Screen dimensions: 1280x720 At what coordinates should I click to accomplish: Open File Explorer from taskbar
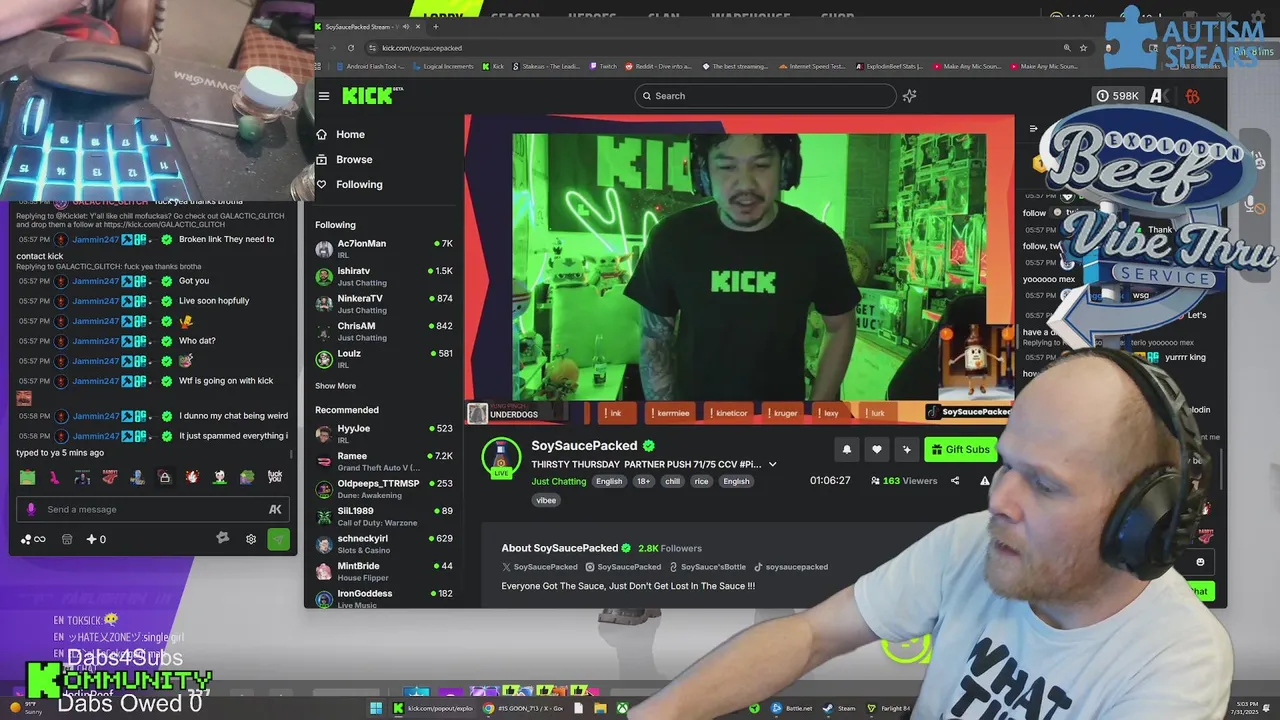tap(600, 708)
